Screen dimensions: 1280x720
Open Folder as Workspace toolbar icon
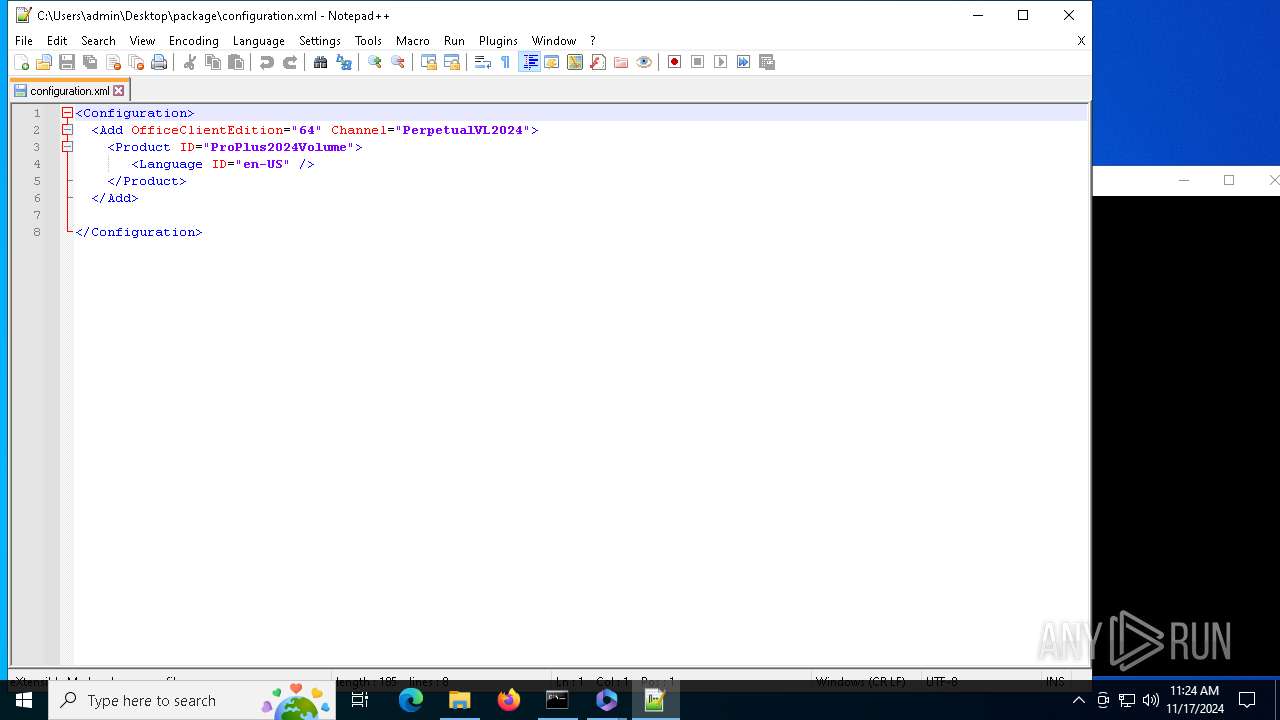click(x=621, y=62)
